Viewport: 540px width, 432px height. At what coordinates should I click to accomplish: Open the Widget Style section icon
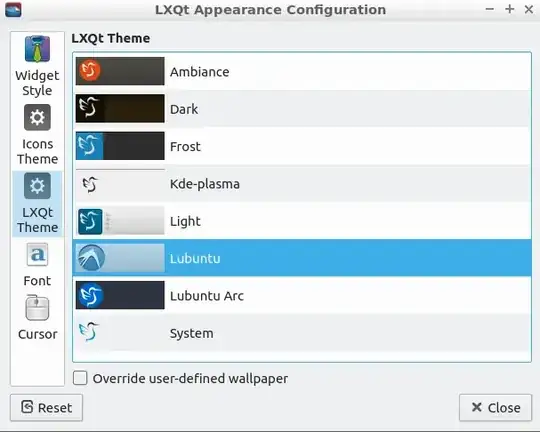37,49
